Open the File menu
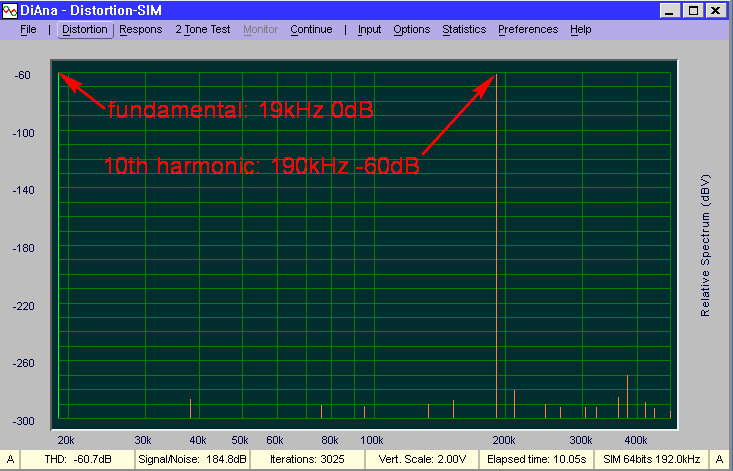This screenshot has width=733, height=471. point(28,29)
